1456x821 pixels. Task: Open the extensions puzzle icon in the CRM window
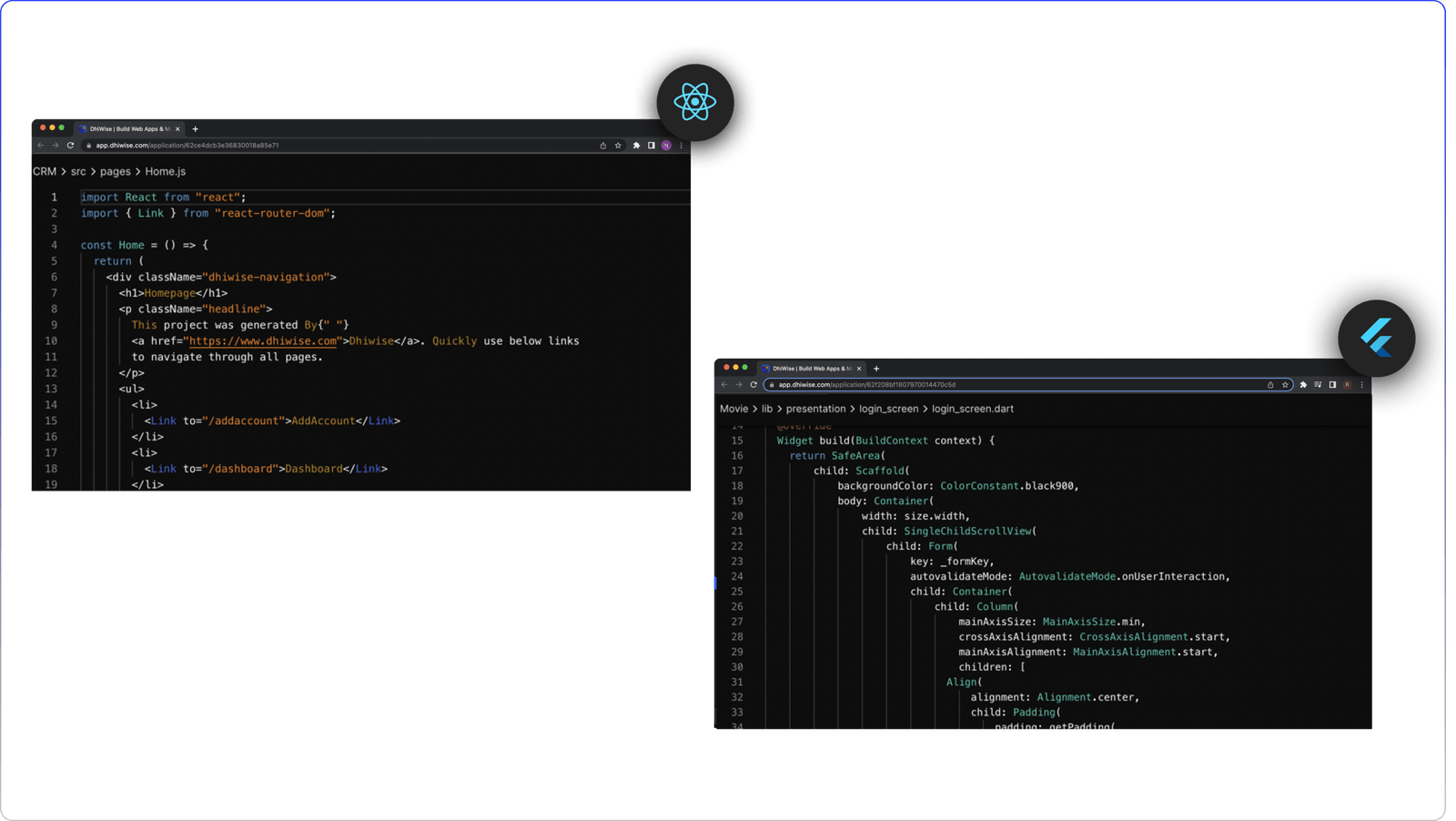[636, 146]
